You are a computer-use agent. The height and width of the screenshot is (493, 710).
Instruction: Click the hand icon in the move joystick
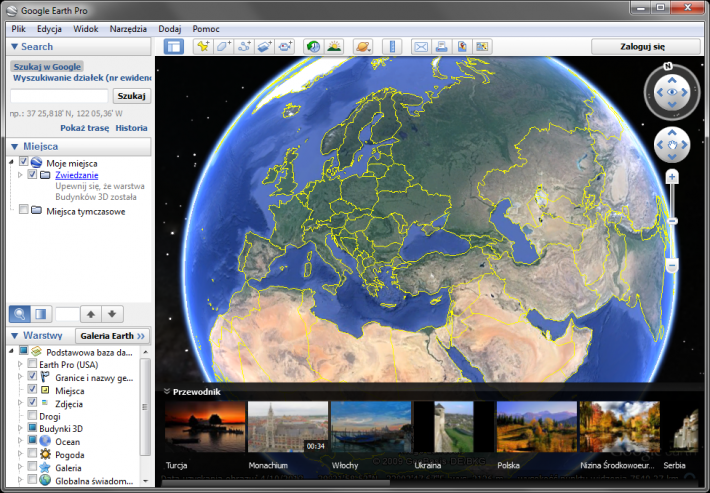coord(672,145)
